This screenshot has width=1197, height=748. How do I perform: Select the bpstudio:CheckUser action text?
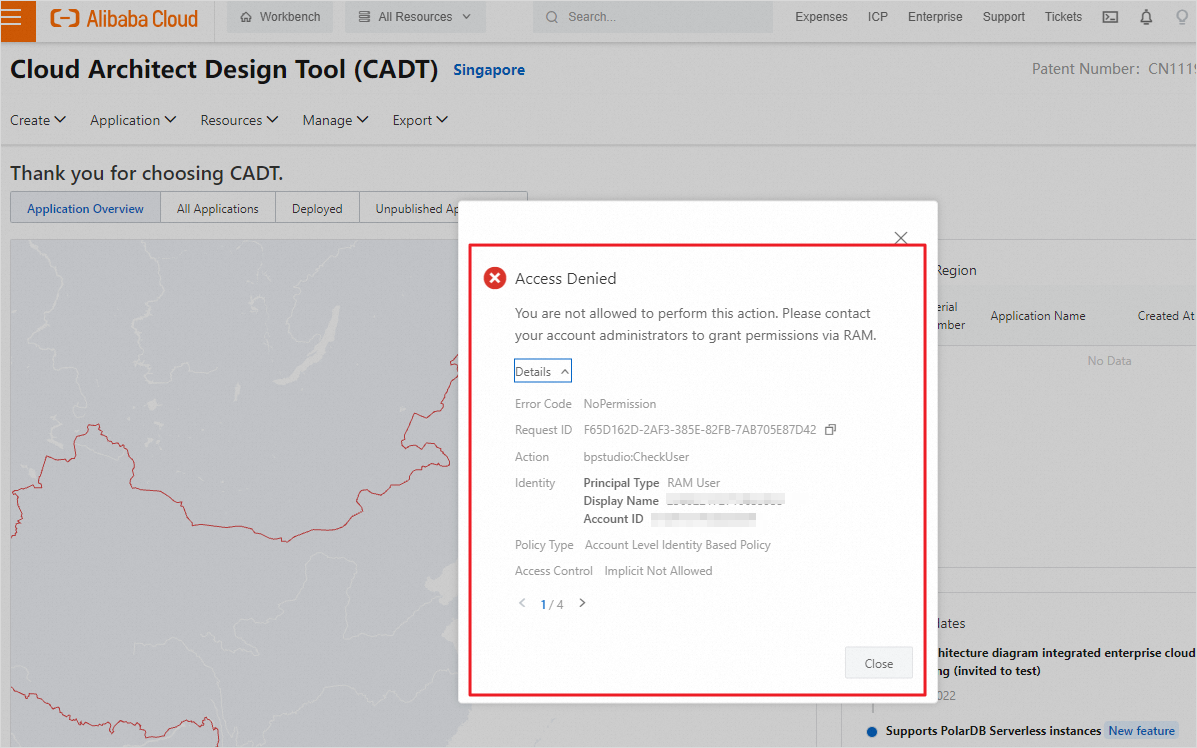tap(636, 456)
